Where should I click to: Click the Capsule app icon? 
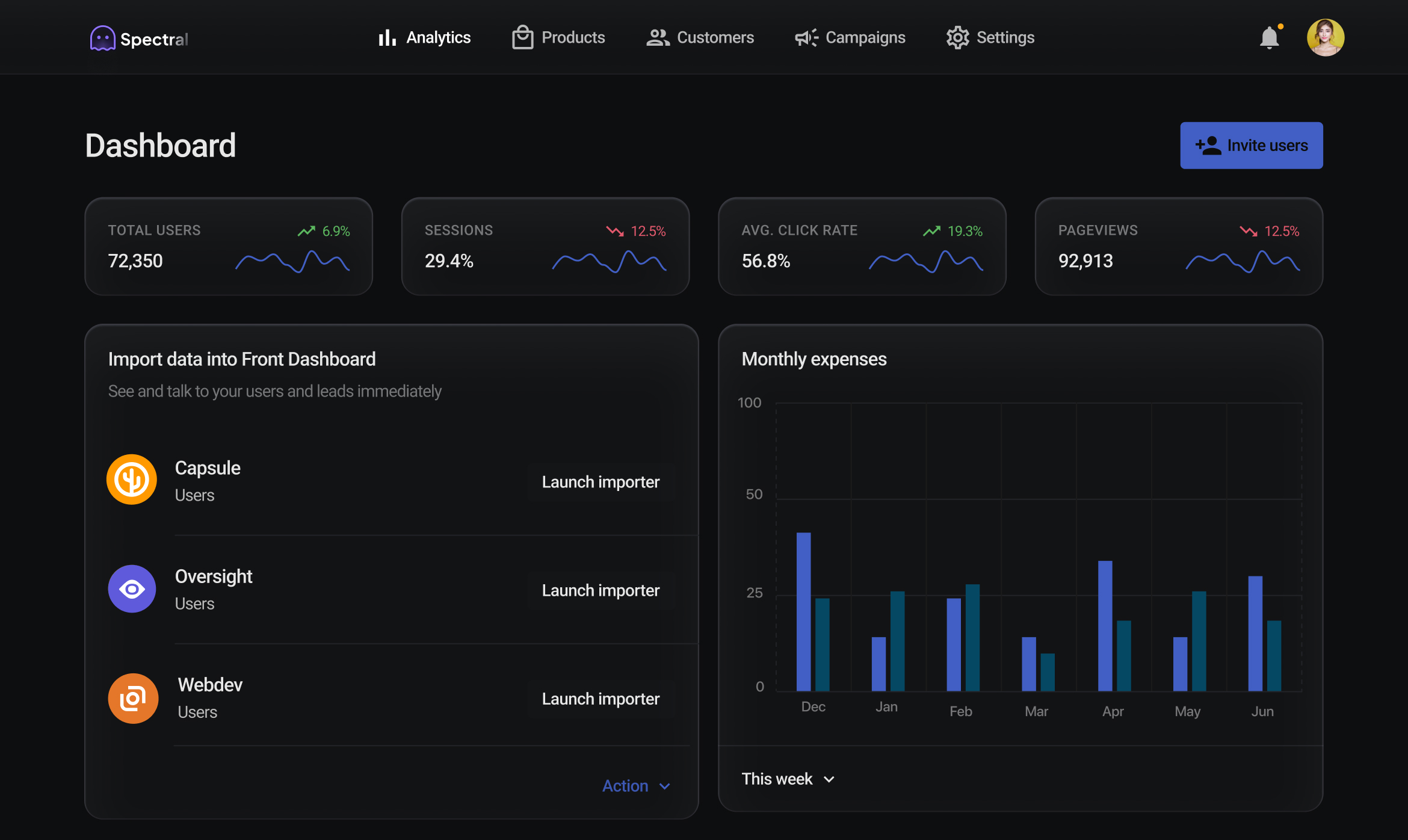pos(132,480)
